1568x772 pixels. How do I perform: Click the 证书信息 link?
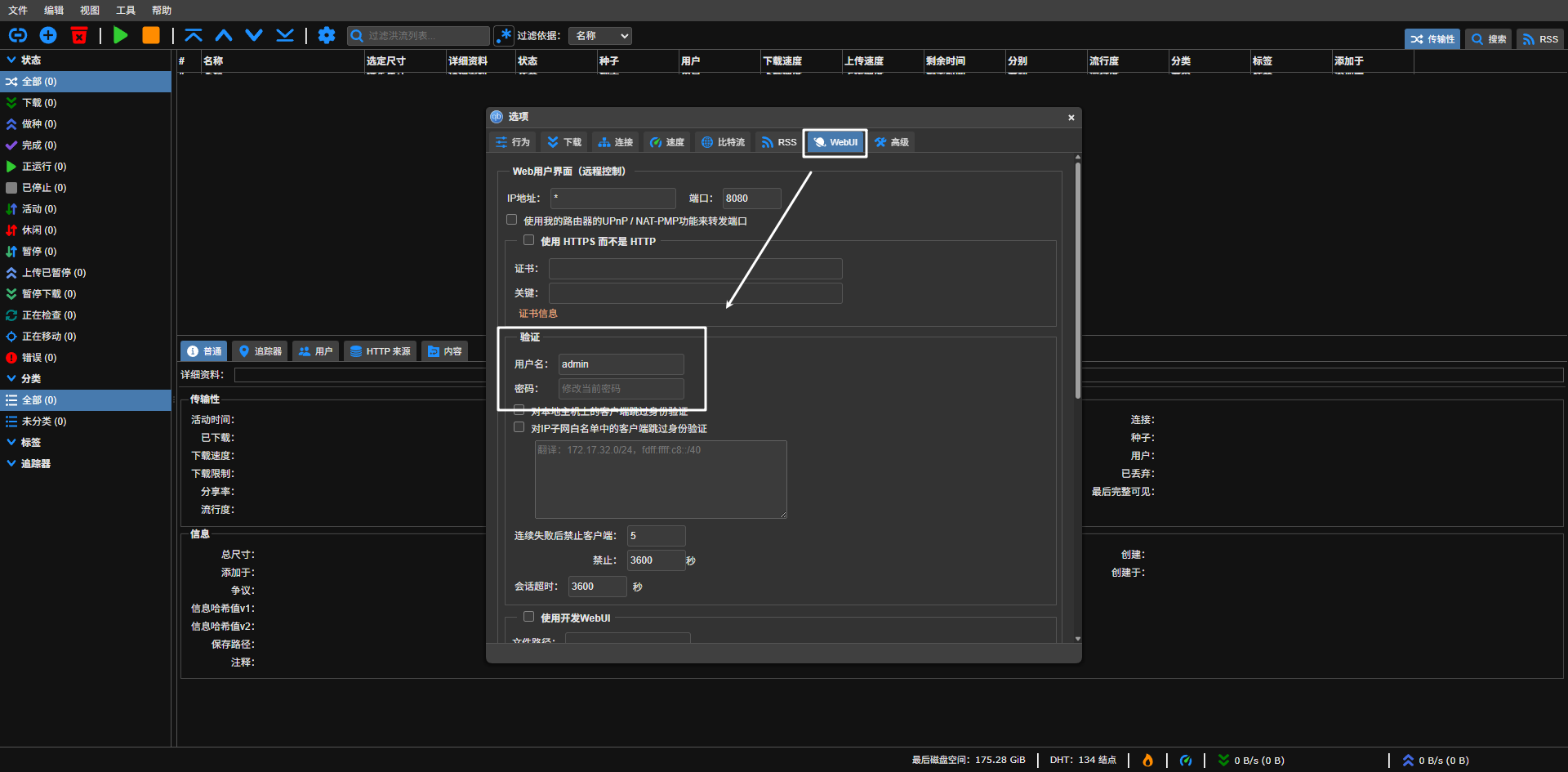pos(538,314)
